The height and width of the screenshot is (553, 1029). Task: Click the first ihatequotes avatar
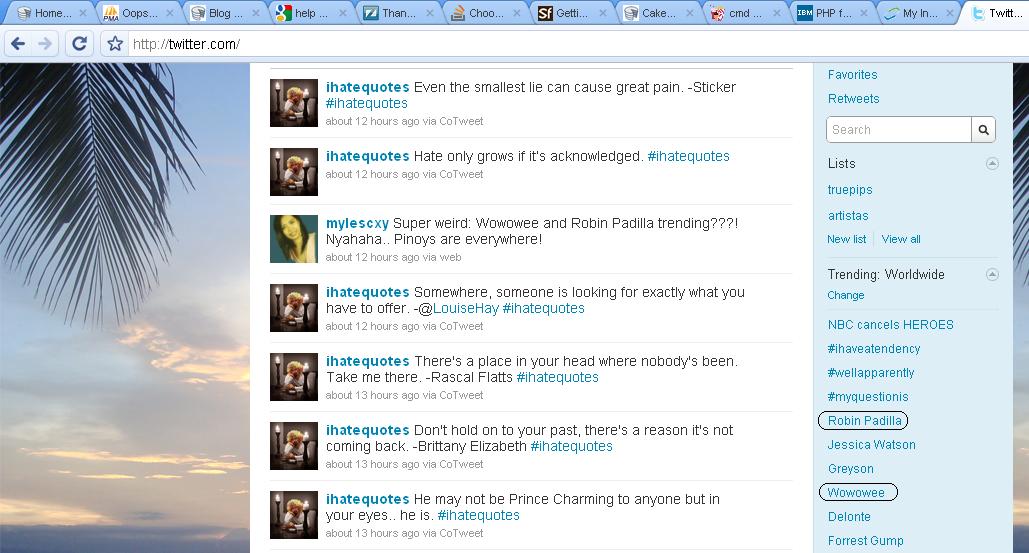click(294, 103)
